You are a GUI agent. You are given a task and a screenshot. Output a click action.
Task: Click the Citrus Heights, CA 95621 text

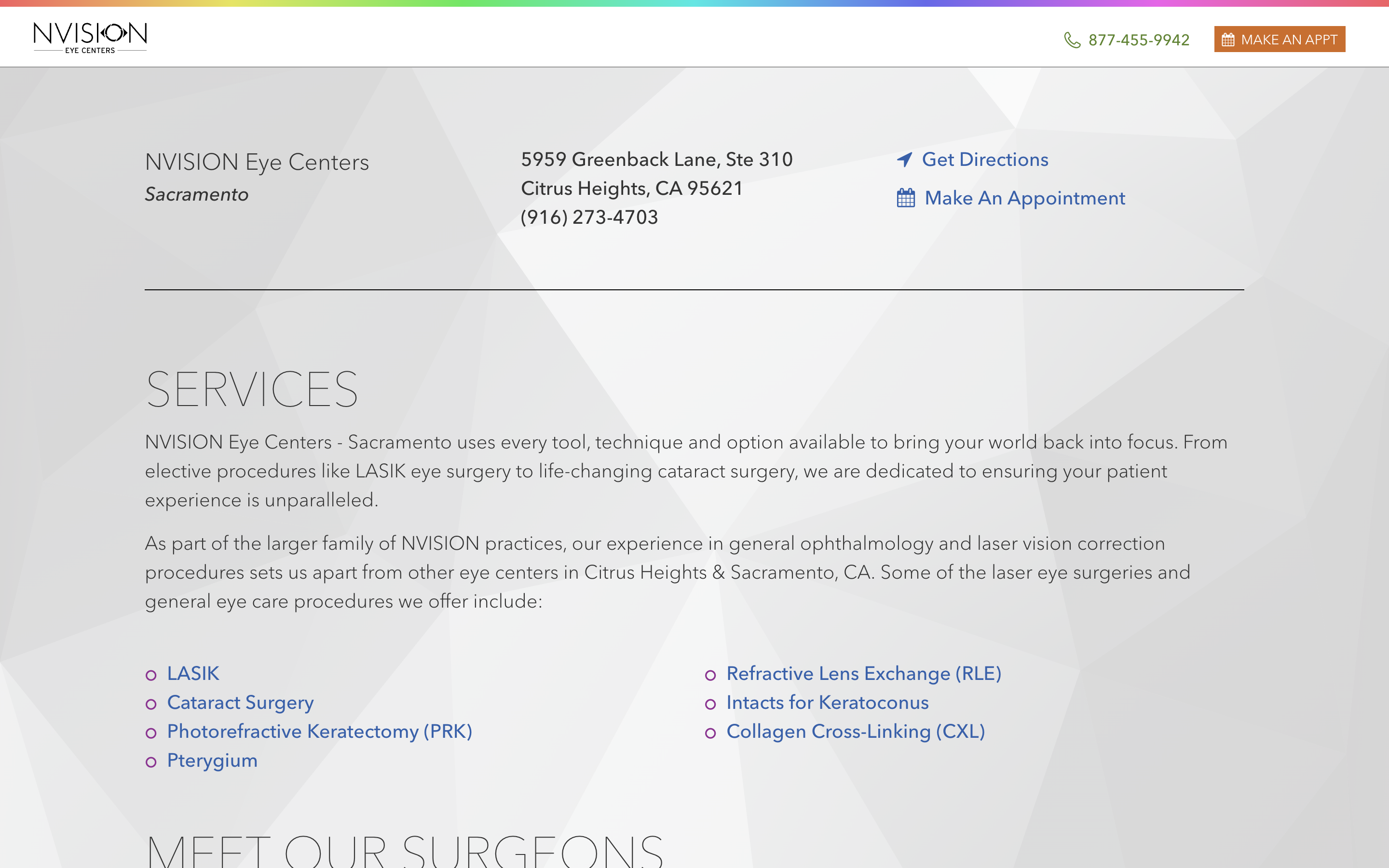coord(631,188)
